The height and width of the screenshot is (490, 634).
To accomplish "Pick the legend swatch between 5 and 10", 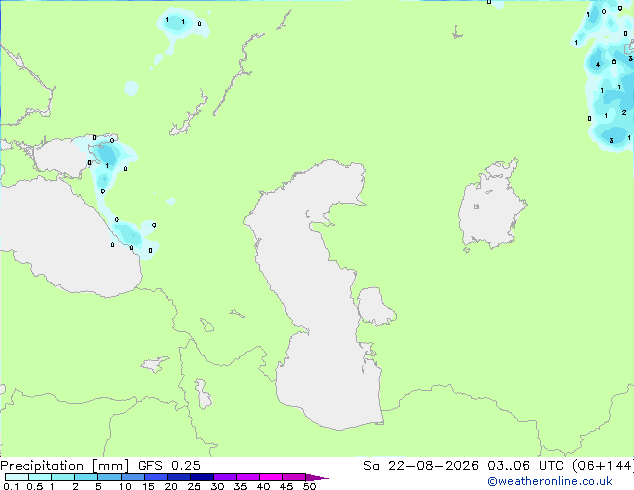I will coord(109,477).
